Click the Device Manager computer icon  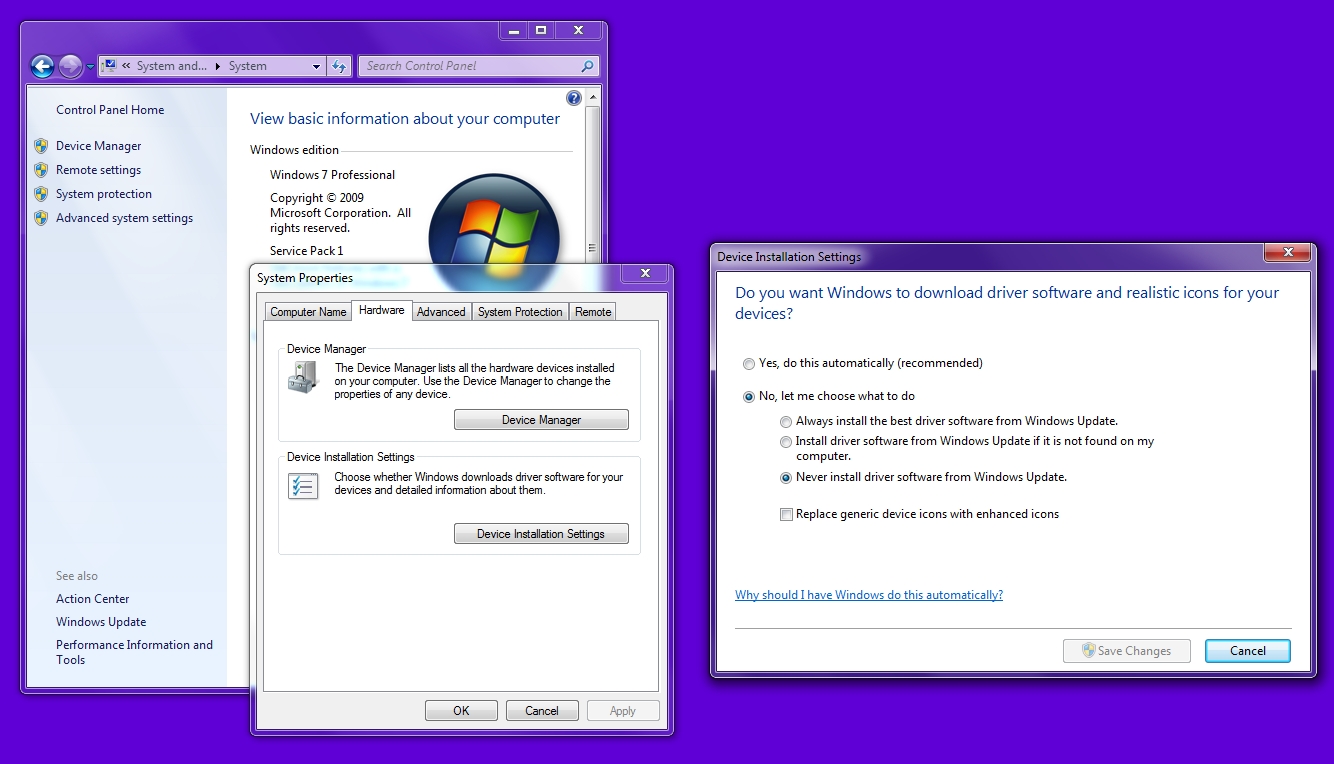[303, 377]
